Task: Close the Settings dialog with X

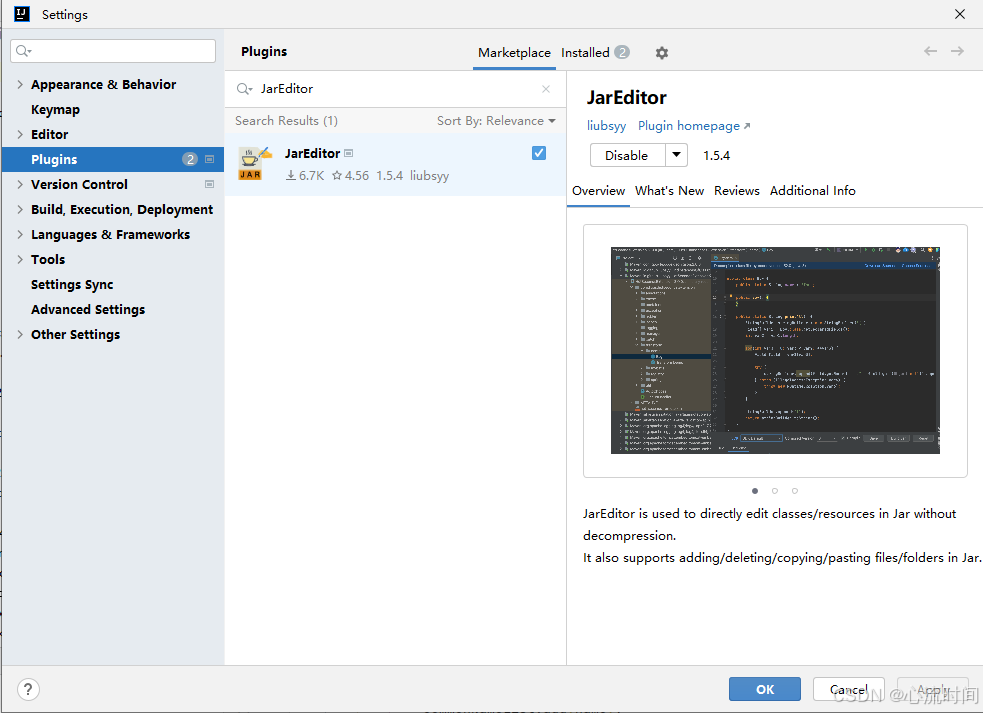Action: coord(960,14)
